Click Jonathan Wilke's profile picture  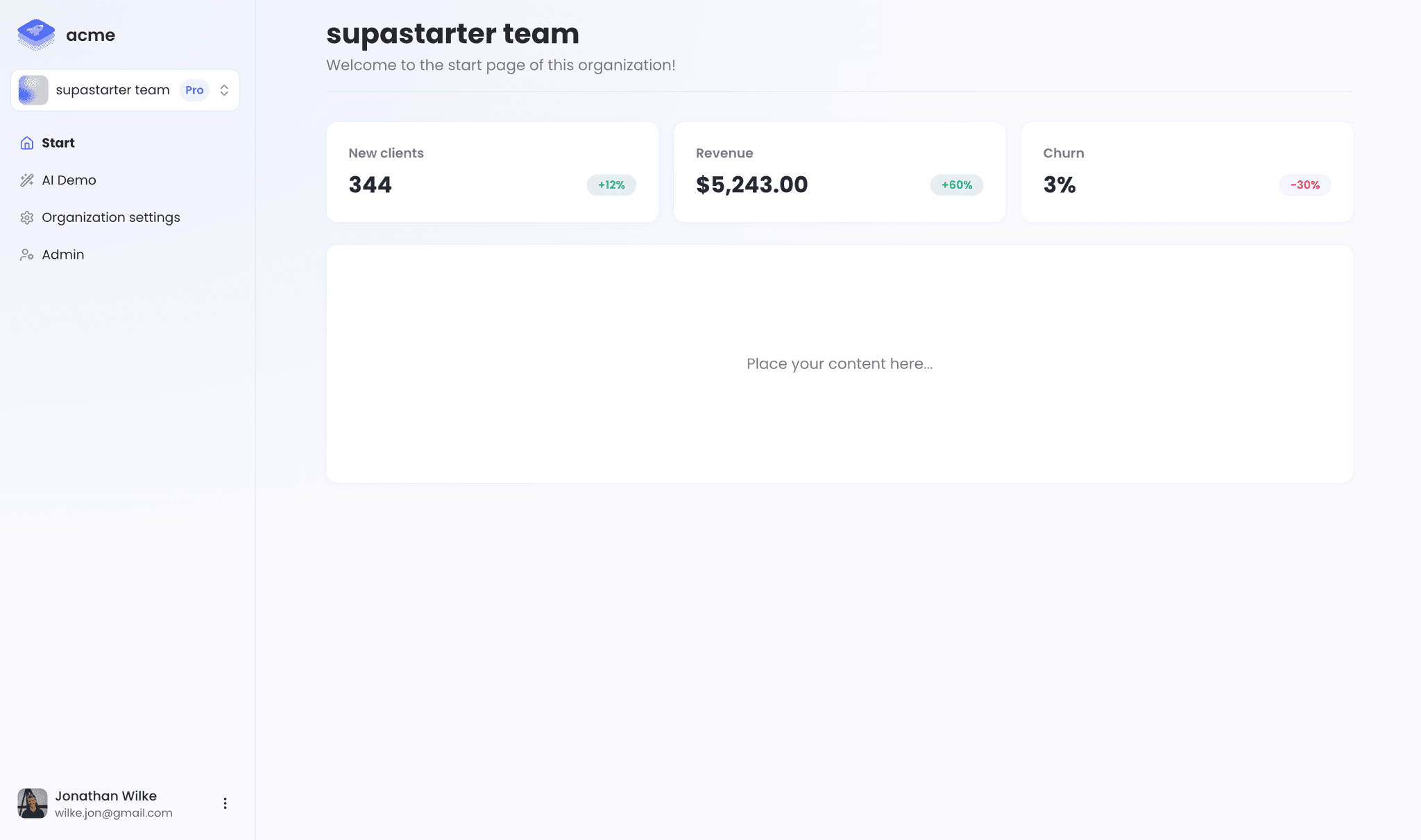[32, 803]
